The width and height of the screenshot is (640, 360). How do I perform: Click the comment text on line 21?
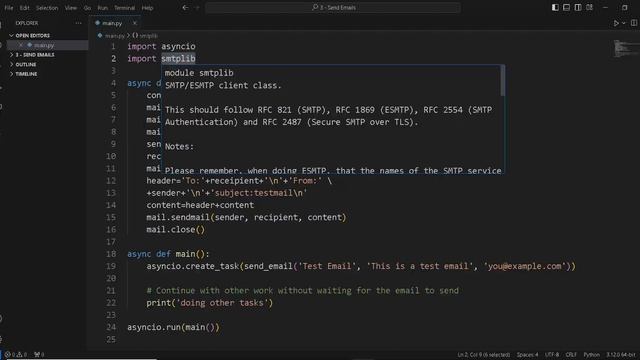pyautogui.click(x=302, y=291)
